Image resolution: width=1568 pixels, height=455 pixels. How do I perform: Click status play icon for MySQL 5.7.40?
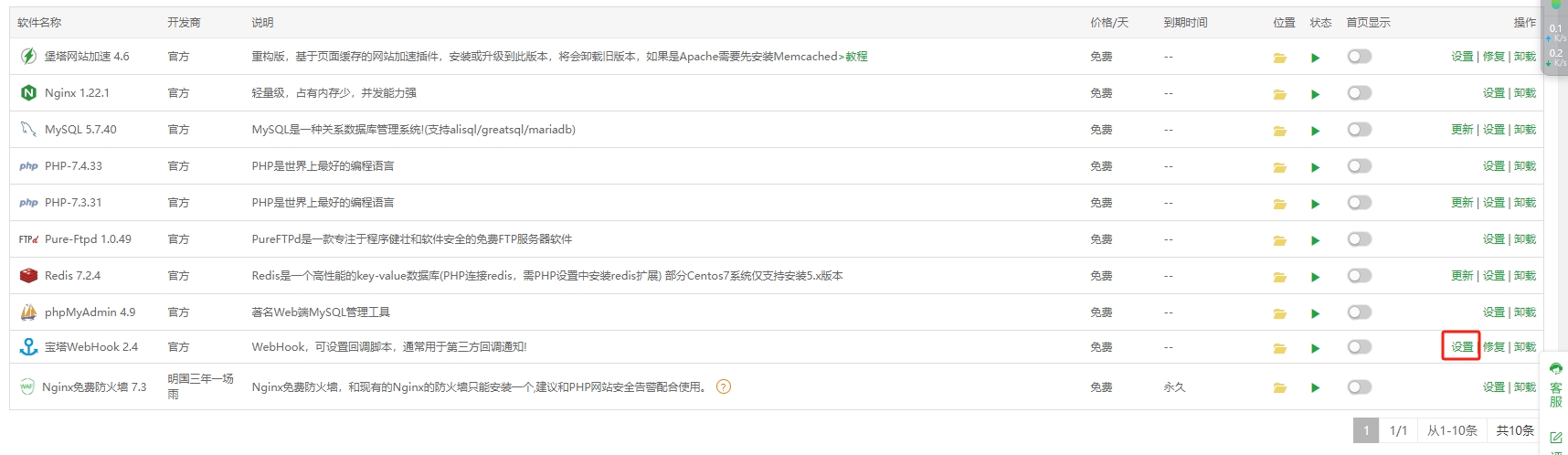click(x=1315, y=131)
